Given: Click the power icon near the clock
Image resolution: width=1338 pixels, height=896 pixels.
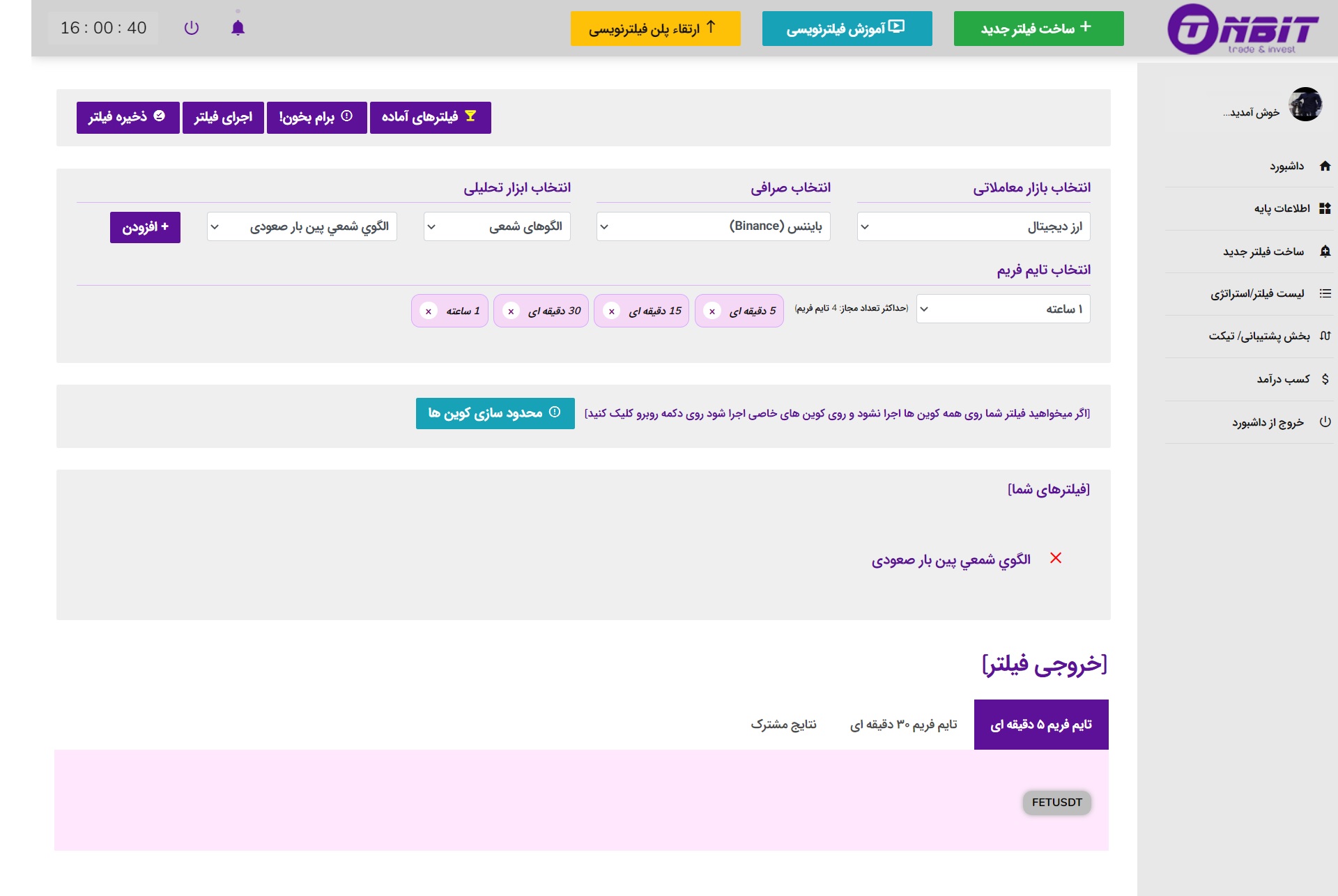Looking at the screenshot, I should click(191, 28).
